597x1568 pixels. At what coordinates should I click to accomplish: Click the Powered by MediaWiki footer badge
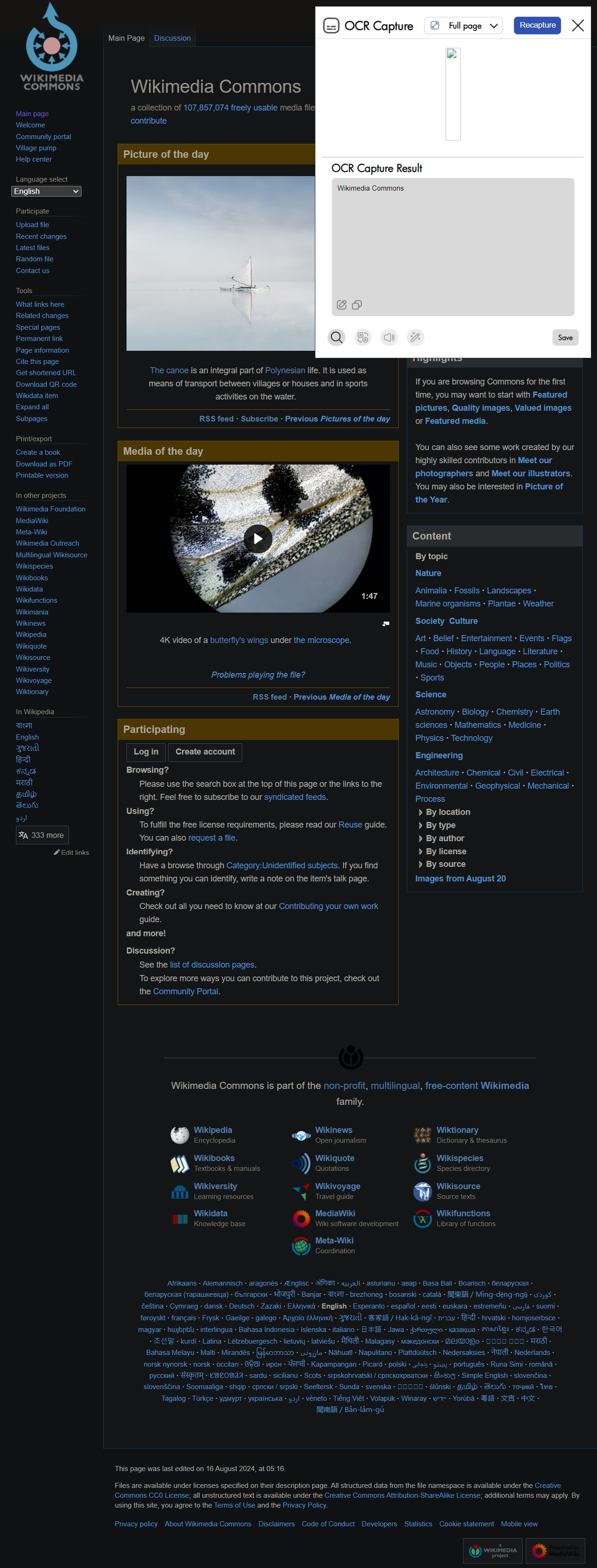point(555,1552)
